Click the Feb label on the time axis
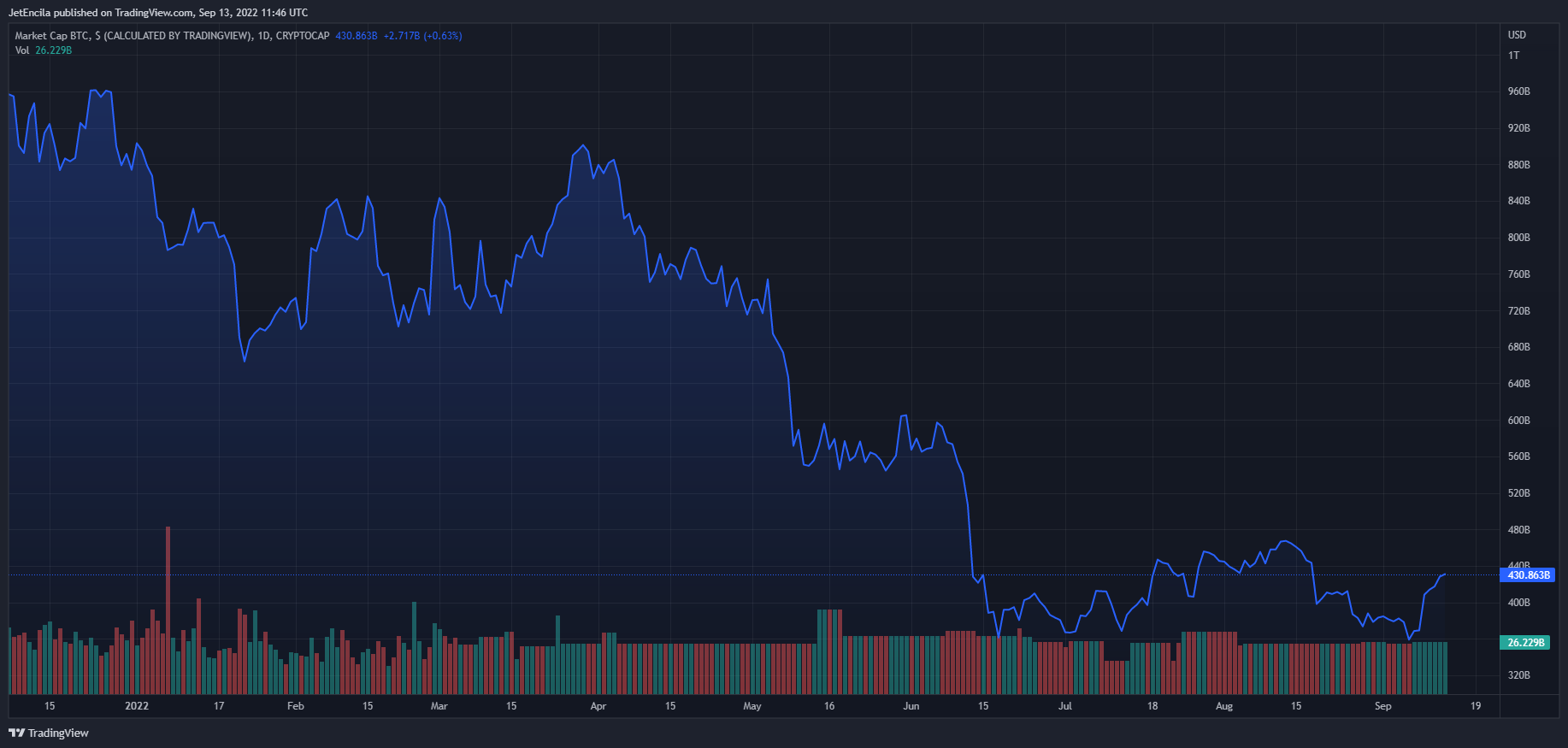 [296, 706]
